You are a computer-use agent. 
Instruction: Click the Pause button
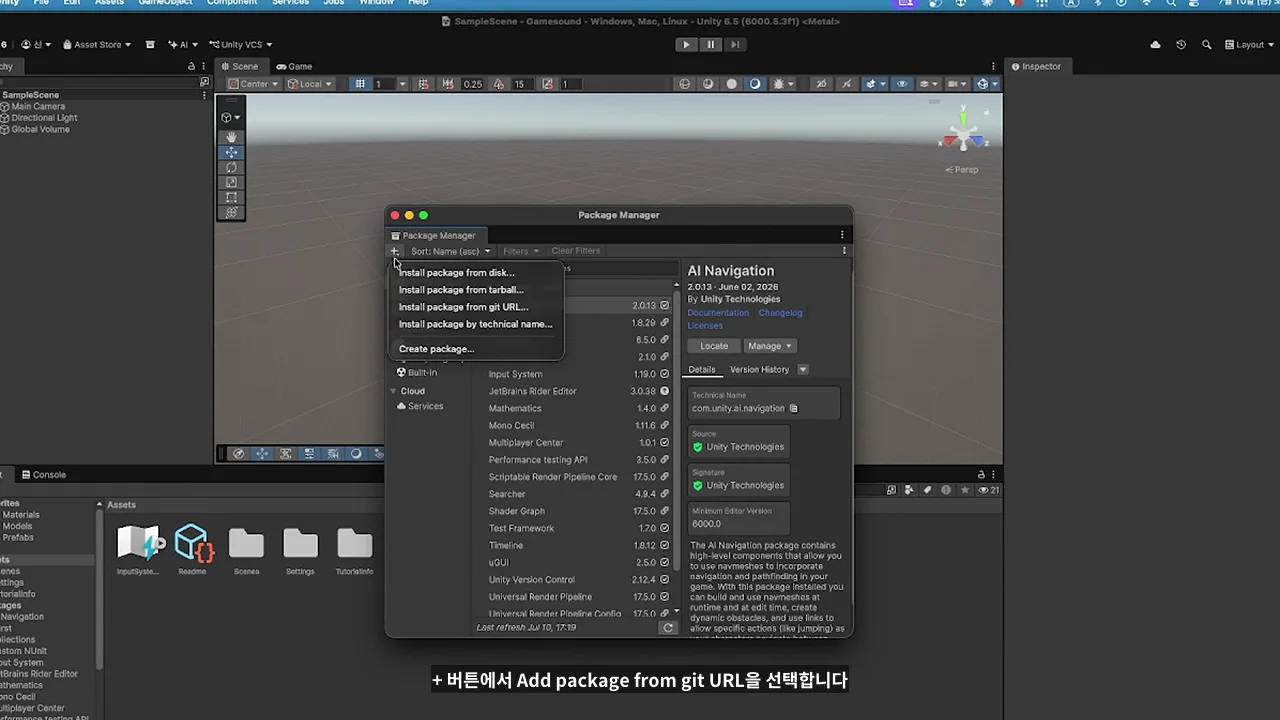(x=711, y=44)
